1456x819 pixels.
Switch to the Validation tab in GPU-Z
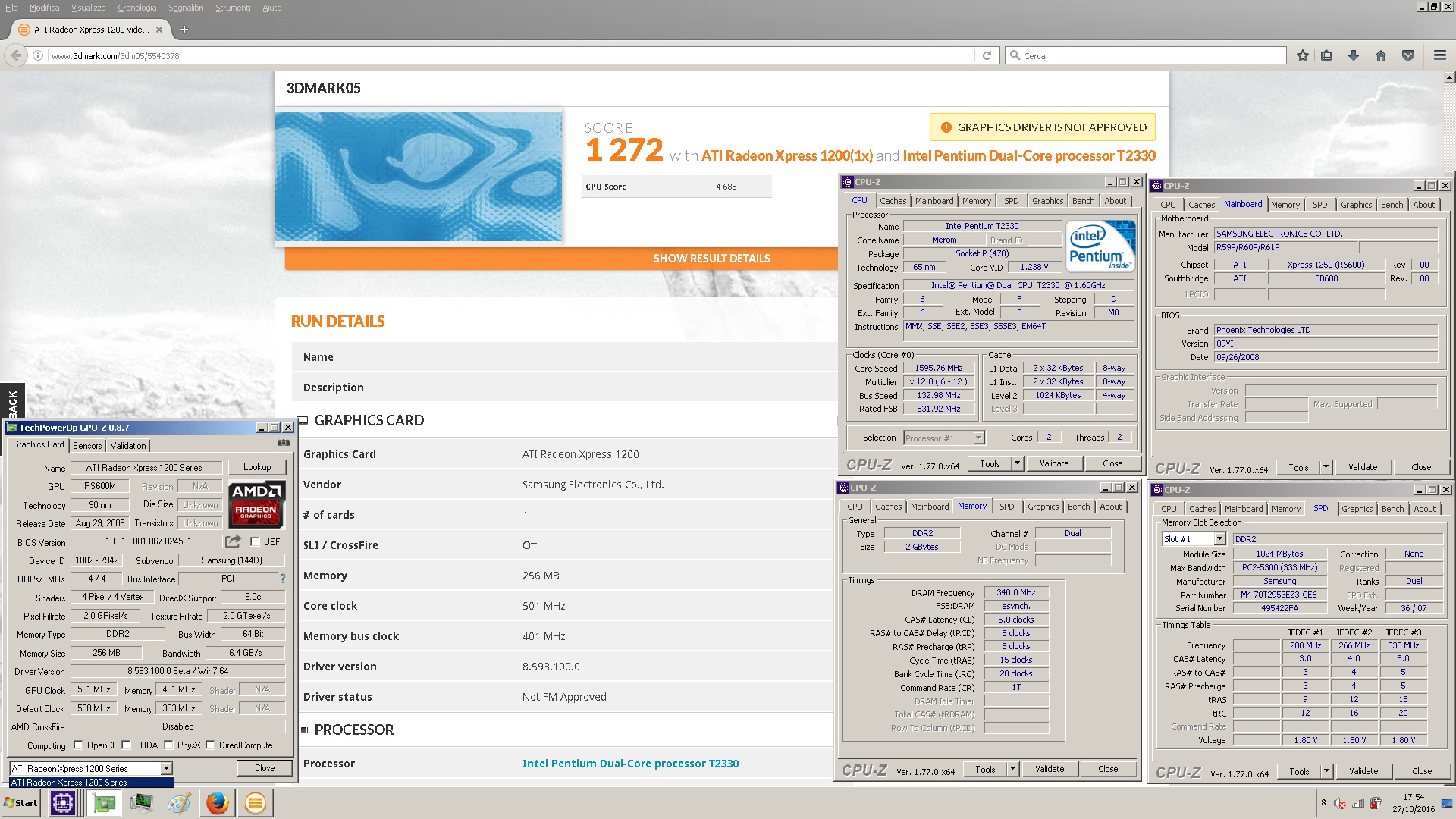128,445
